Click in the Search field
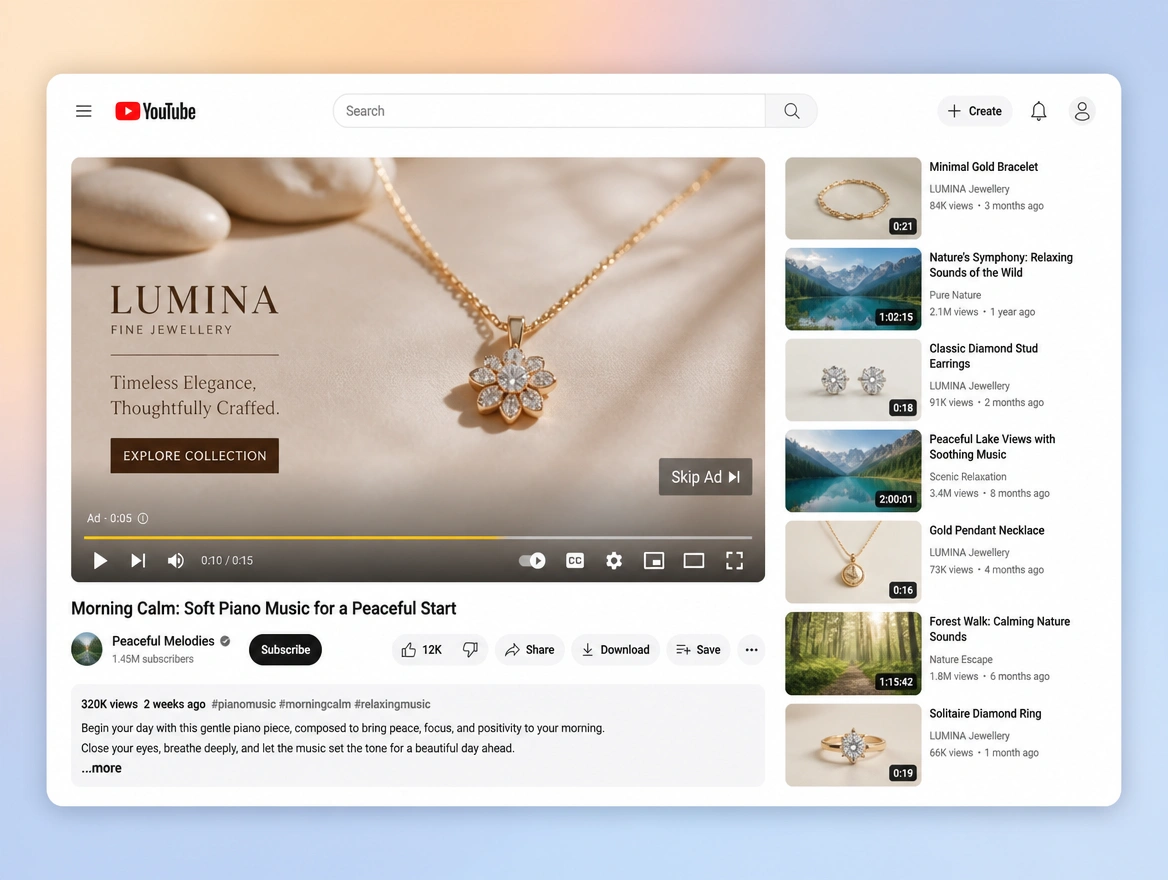 (x=549, y=111)
